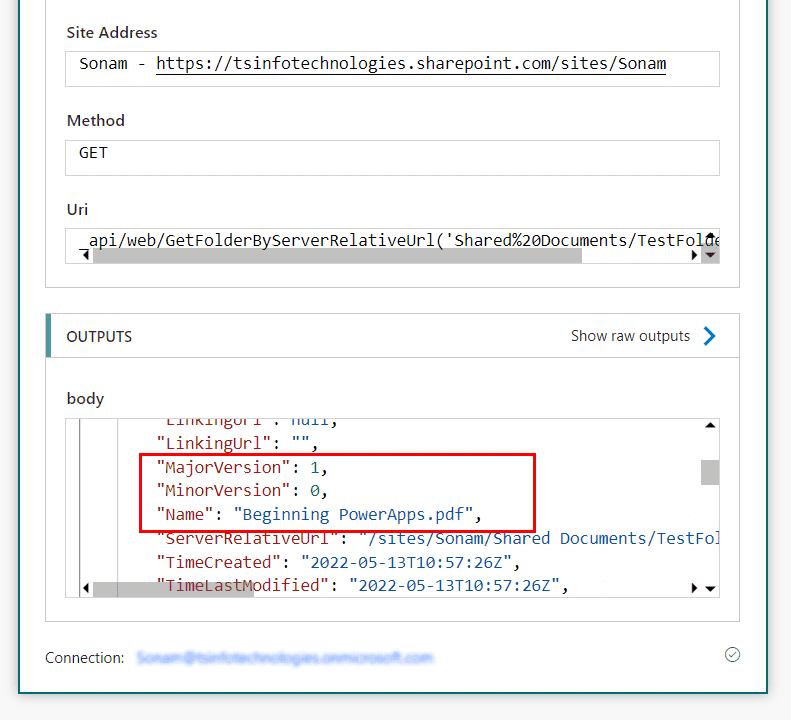Click the "MajorVersion": 1 line
Viewport: 791px width, 720px height.
(242, 468)
